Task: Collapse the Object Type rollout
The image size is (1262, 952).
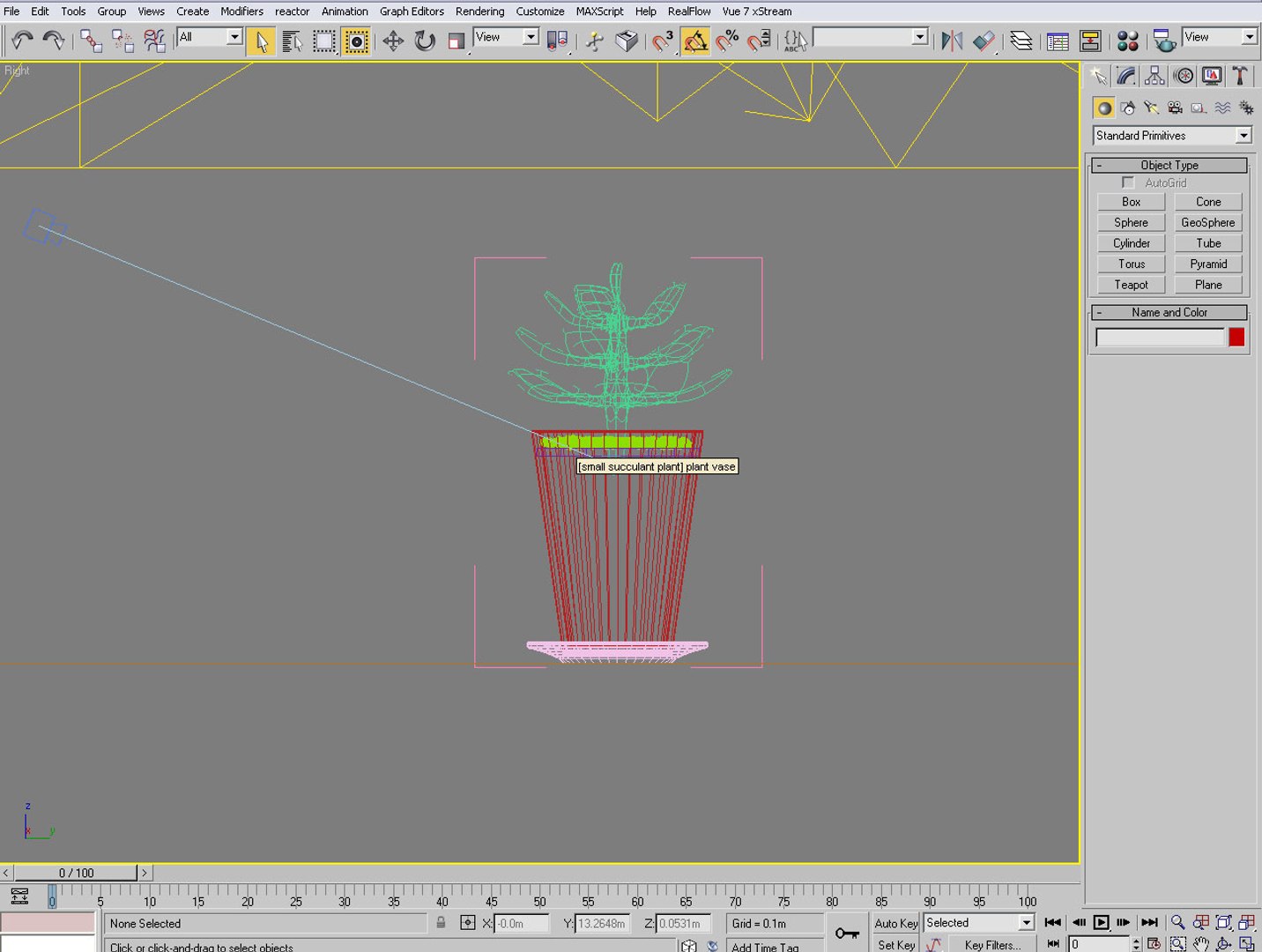Action: pyautogui.click(x=1169, y=165)
